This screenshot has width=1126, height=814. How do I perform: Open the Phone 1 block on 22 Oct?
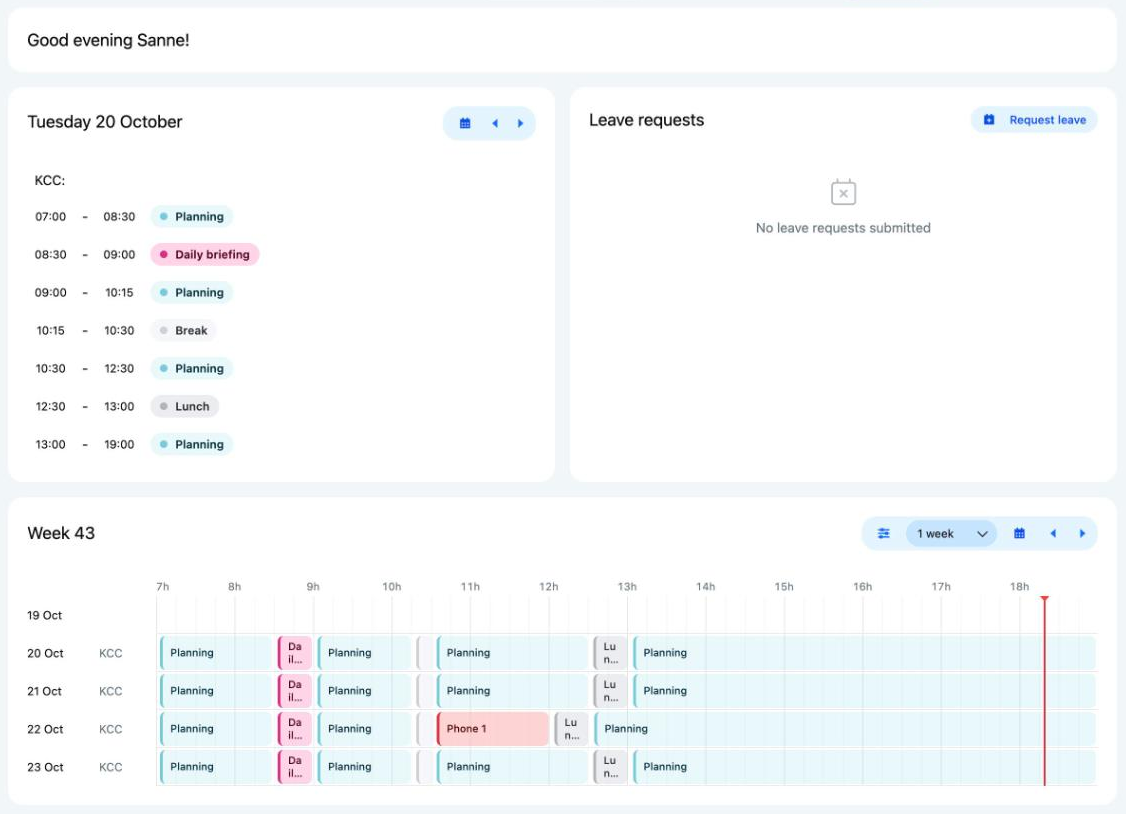click(493, 729)
